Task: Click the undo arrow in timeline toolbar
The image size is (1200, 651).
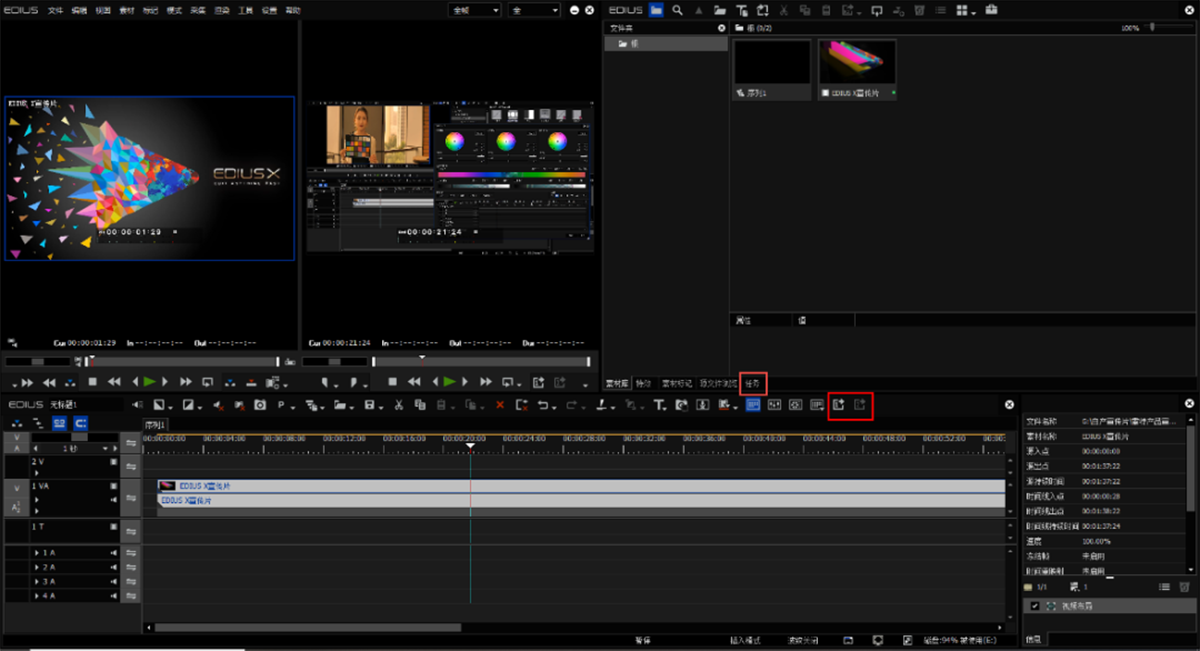Action: coord(543,405)
